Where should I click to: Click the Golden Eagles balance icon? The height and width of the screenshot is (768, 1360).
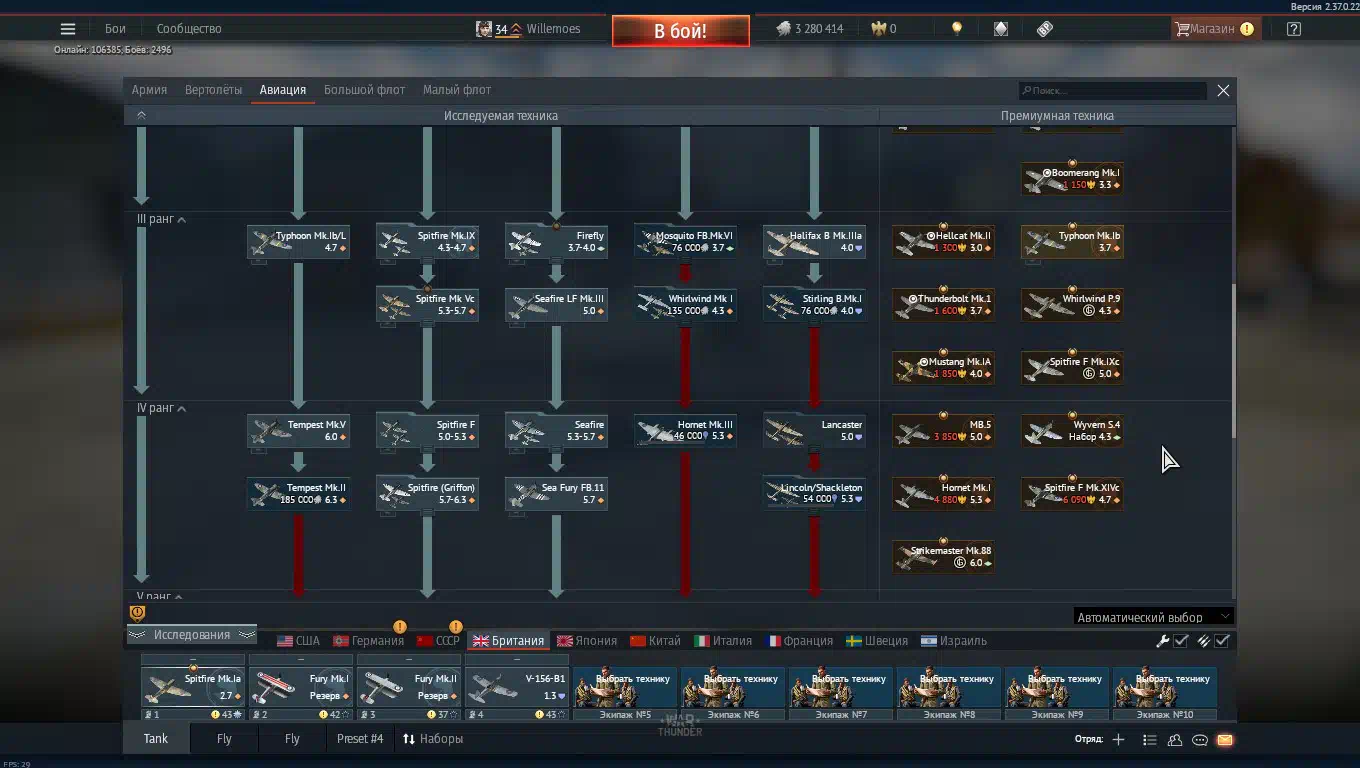(879, 29)
